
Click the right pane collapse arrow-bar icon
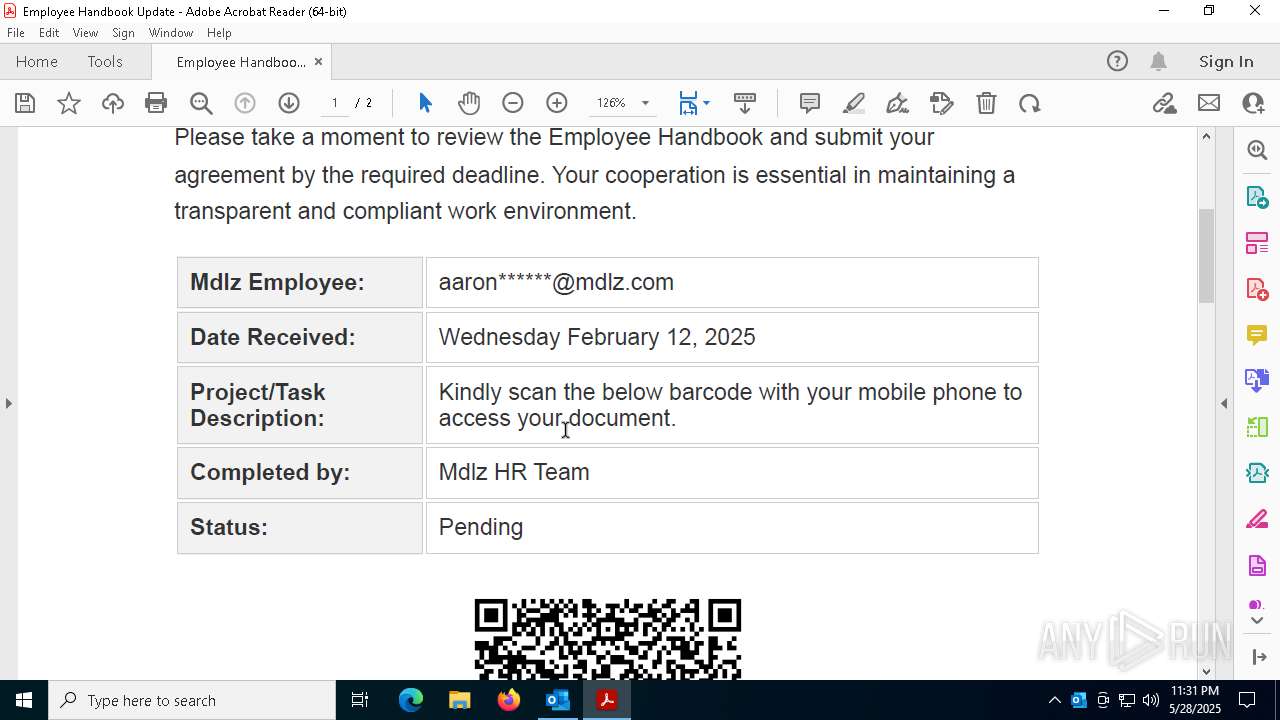(x=1258, y=657)
